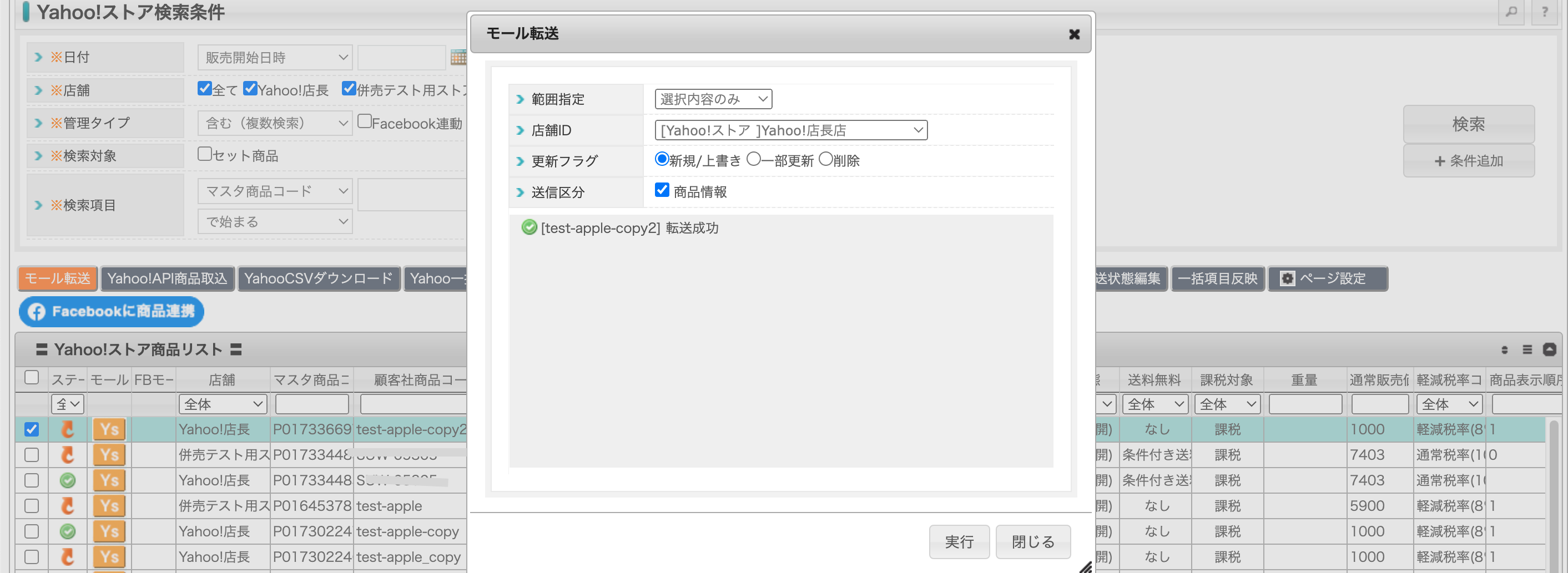This screenshot has width=1568, height=573.
Task: Open the date calendar picker icon
Action: point(458,57)
